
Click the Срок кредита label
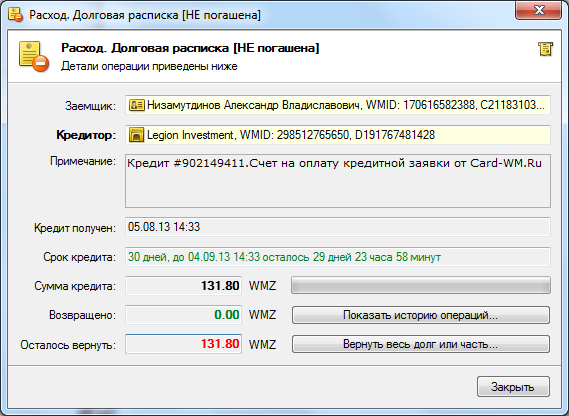click(80, 257)
